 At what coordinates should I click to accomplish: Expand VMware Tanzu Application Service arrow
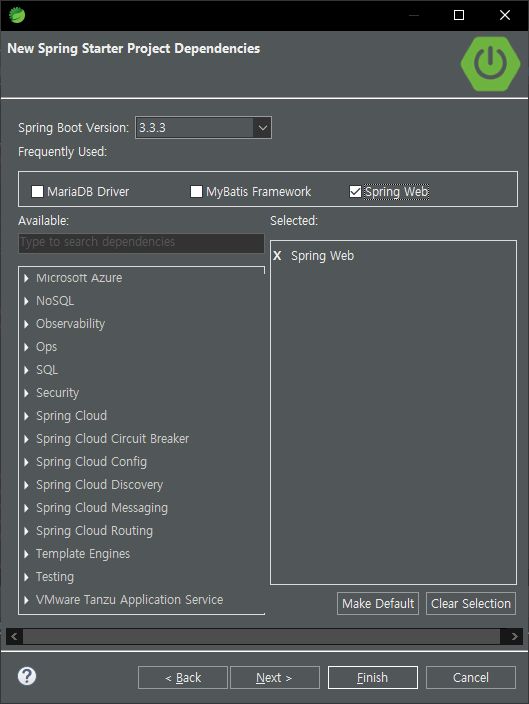26,600
